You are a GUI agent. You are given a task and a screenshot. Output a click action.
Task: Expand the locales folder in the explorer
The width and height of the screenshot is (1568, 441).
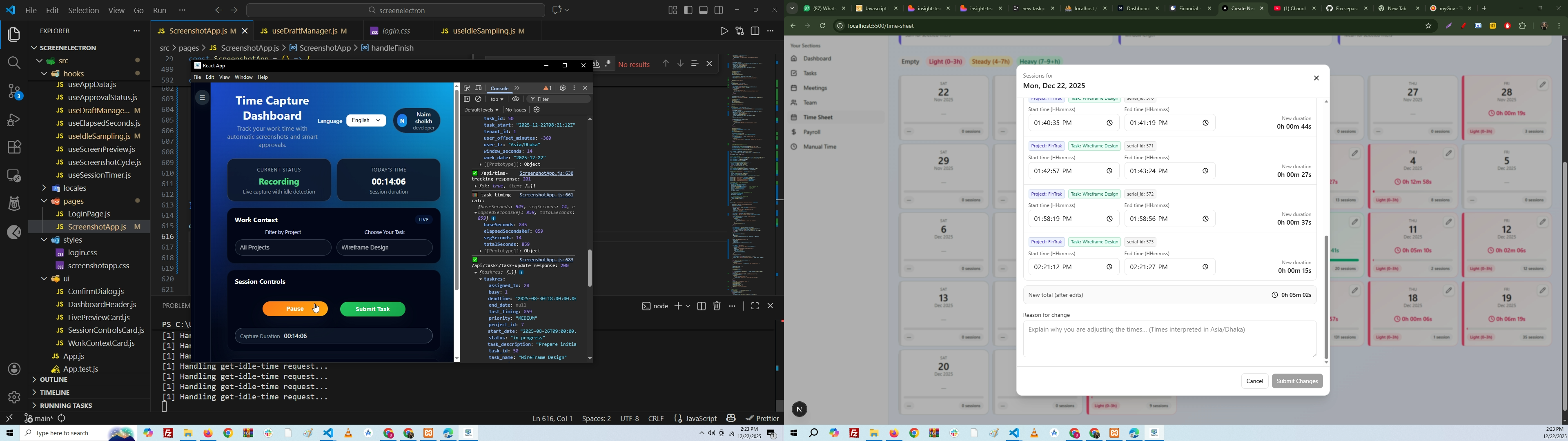point(76,188)
